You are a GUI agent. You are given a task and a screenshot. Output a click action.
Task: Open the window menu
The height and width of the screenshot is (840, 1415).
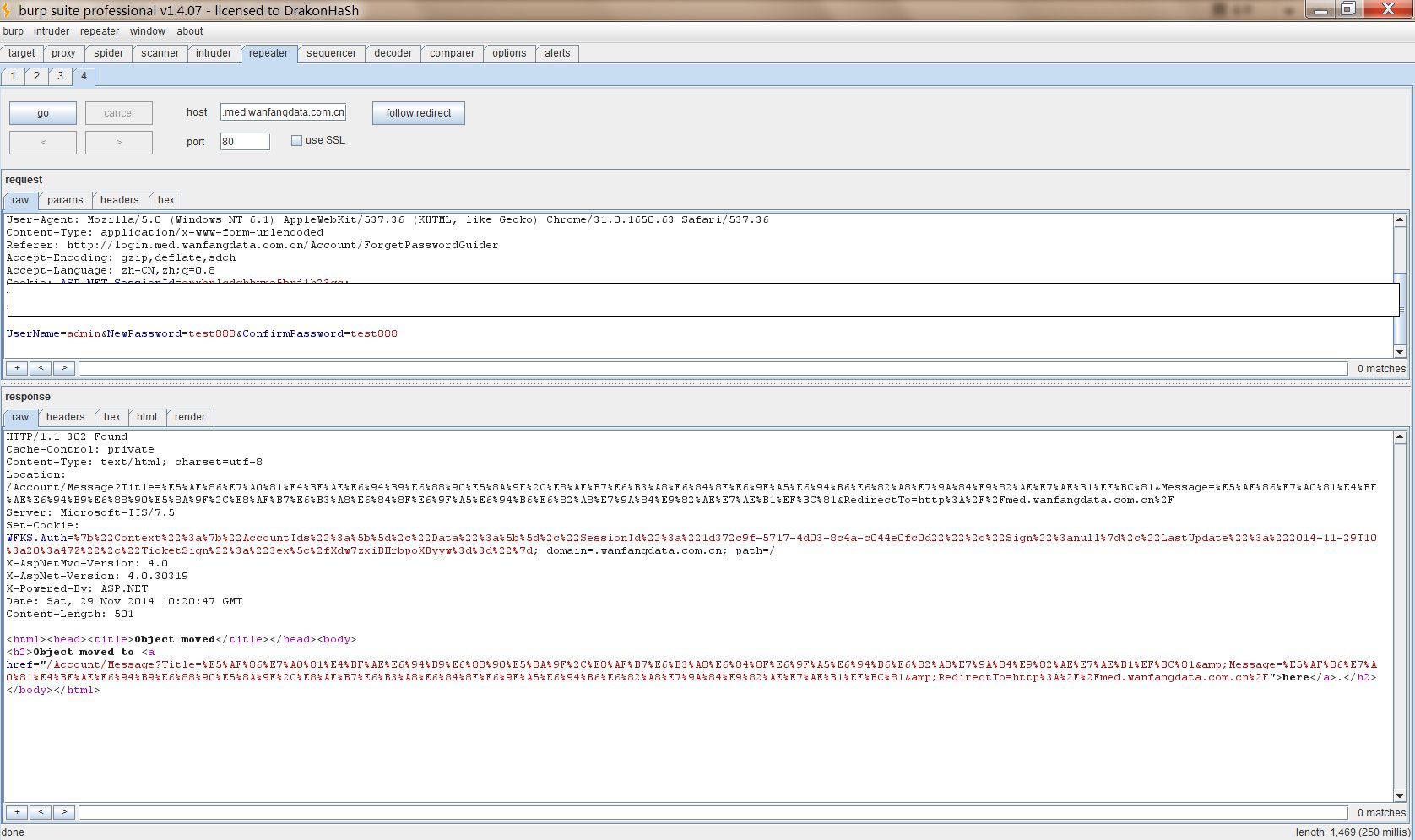pos(148,31)
